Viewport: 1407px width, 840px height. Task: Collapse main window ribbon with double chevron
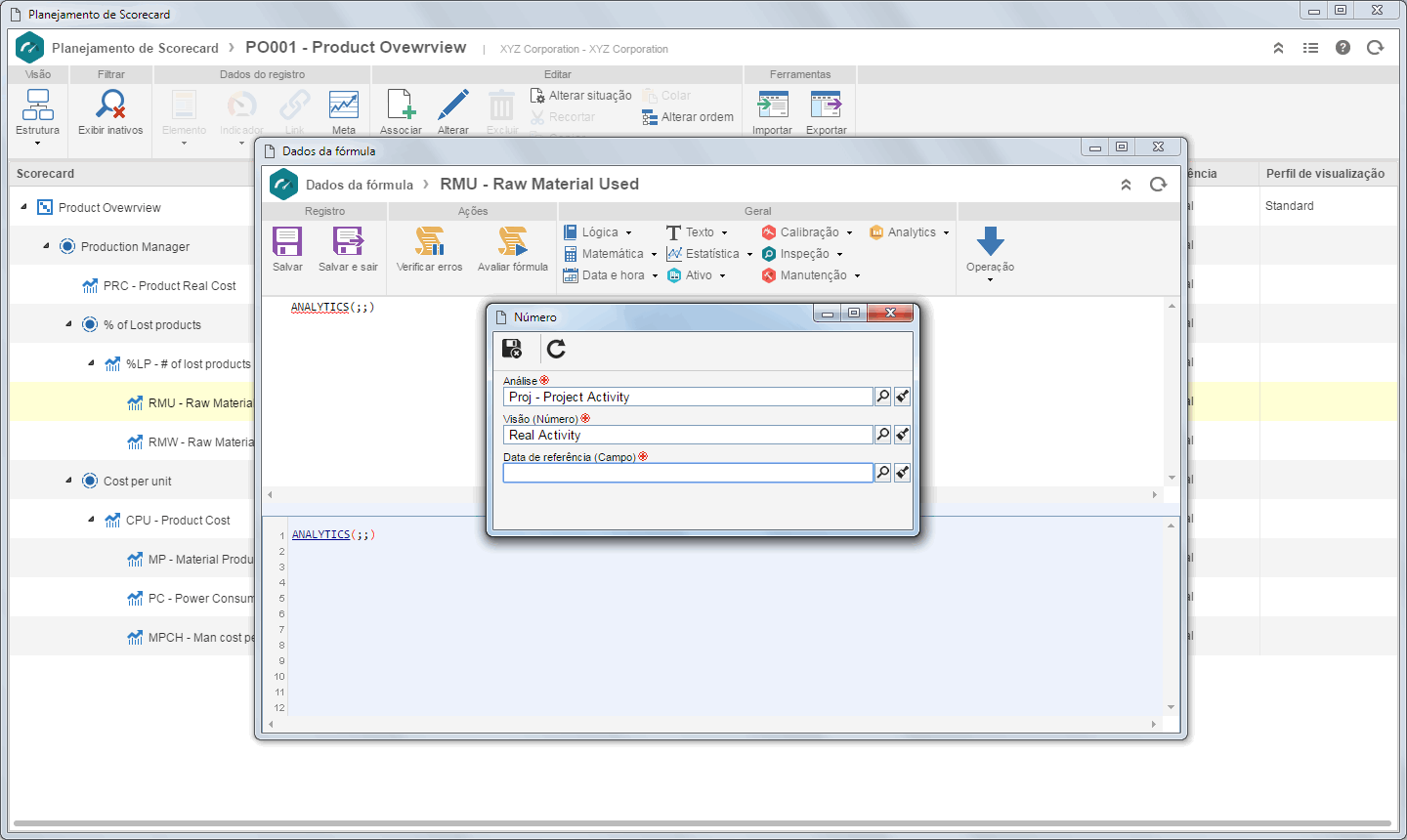point(1278,48)
